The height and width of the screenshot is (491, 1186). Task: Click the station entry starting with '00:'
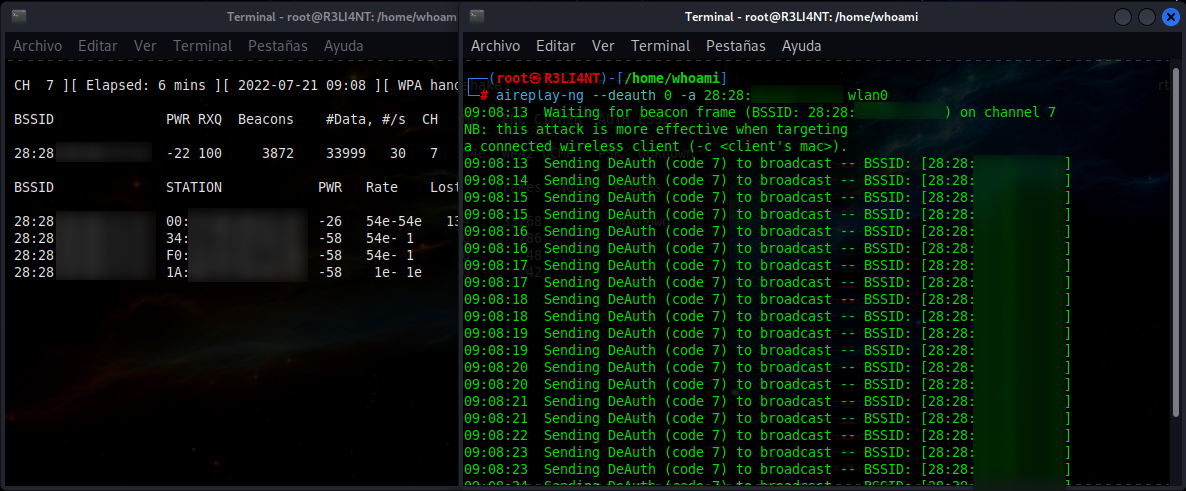236,222
